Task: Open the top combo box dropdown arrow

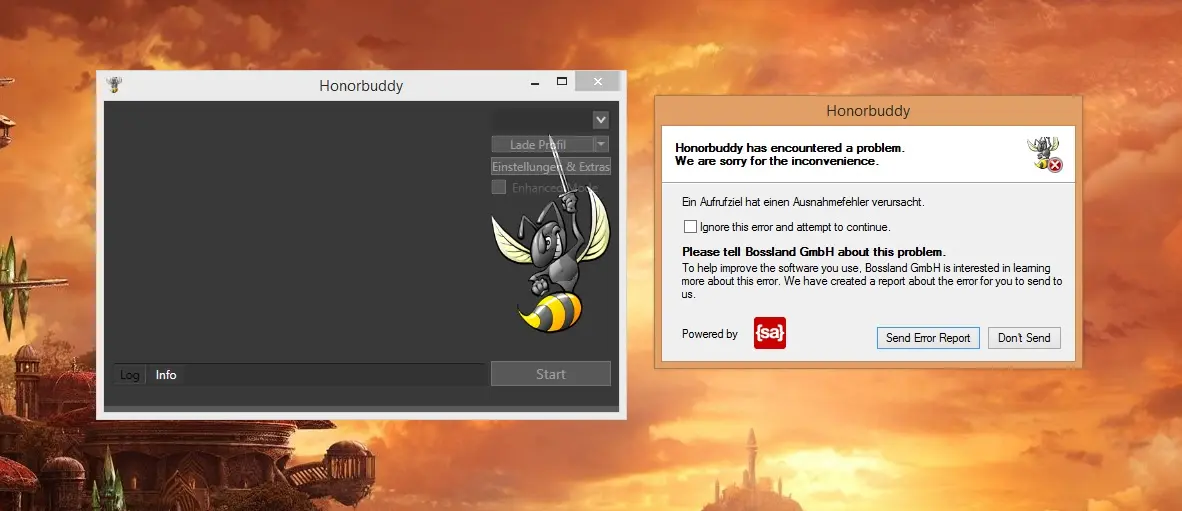Action: pyautogui.click(x=601, y=120)
